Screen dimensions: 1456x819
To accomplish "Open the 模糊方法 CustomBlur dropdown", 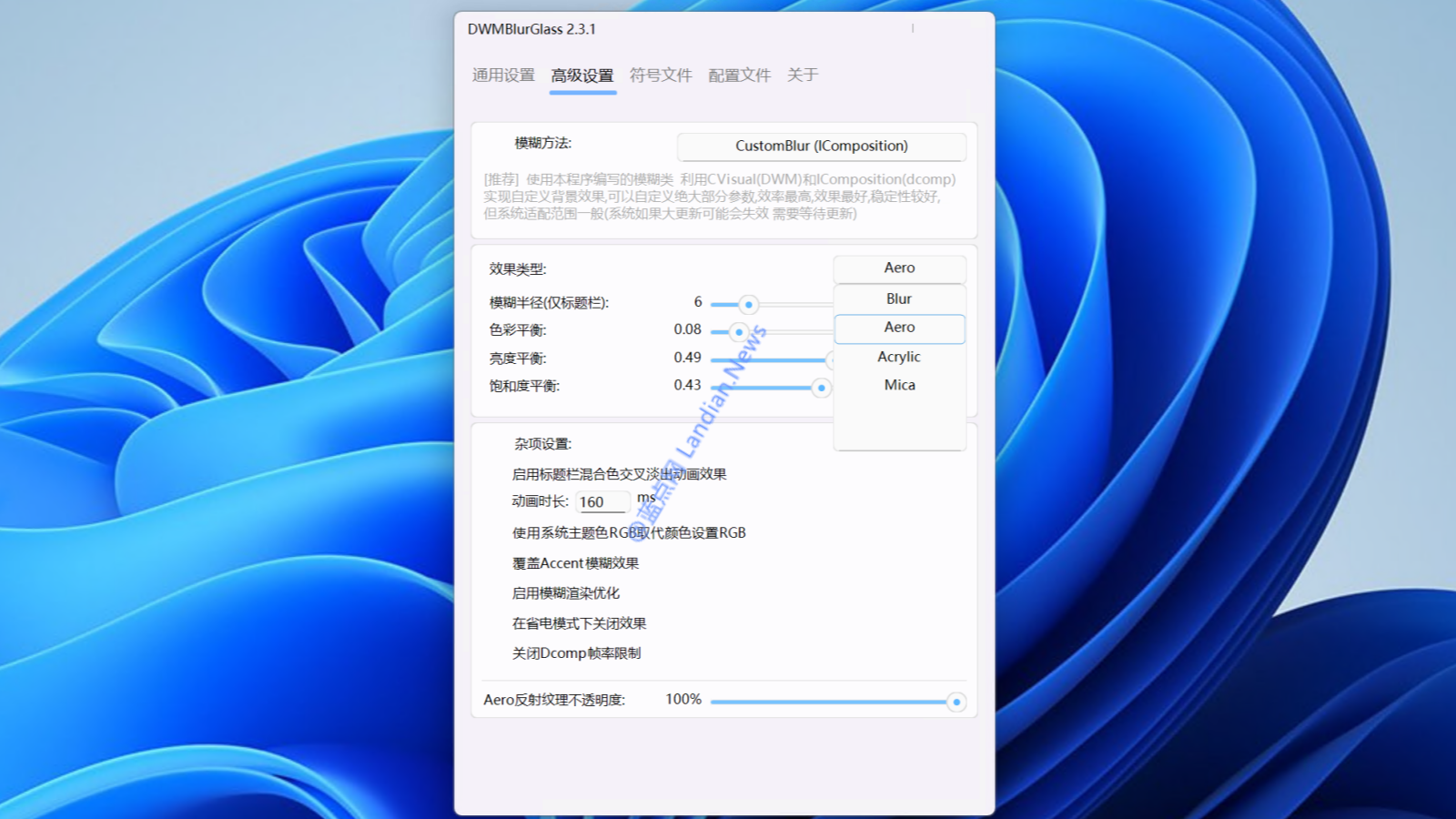I will [821, 147].
